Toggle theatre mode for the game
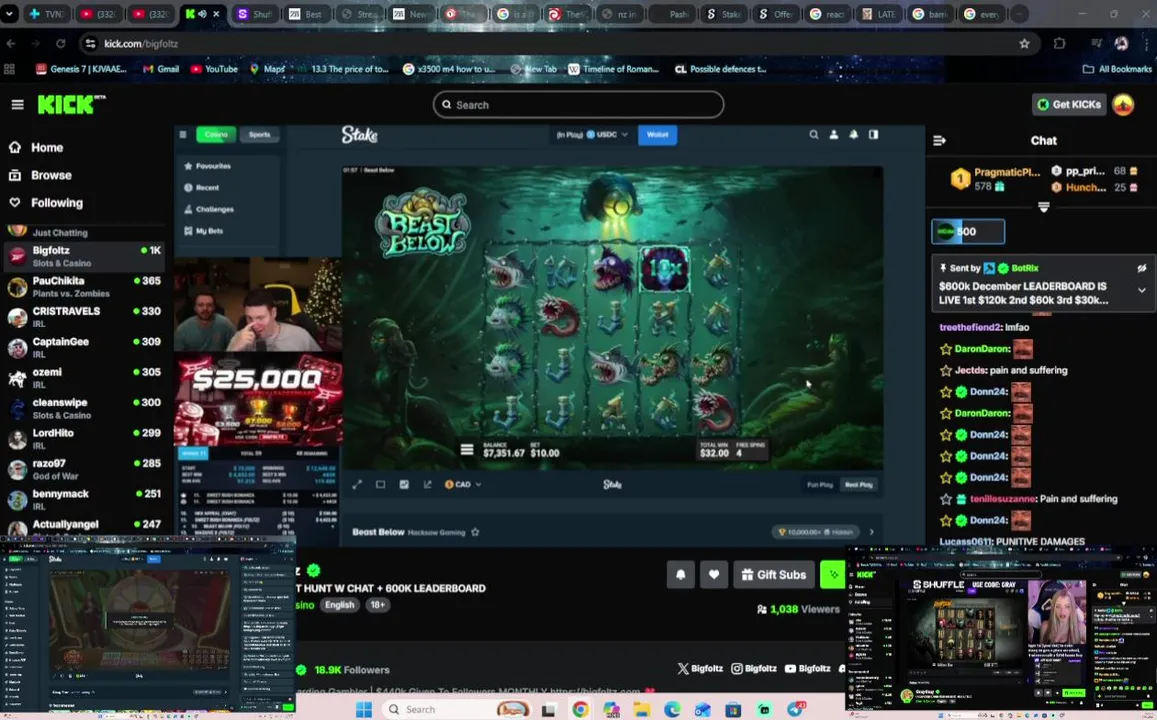The height and width of the screenshot is (720, 1157). [x=381, y=485]
